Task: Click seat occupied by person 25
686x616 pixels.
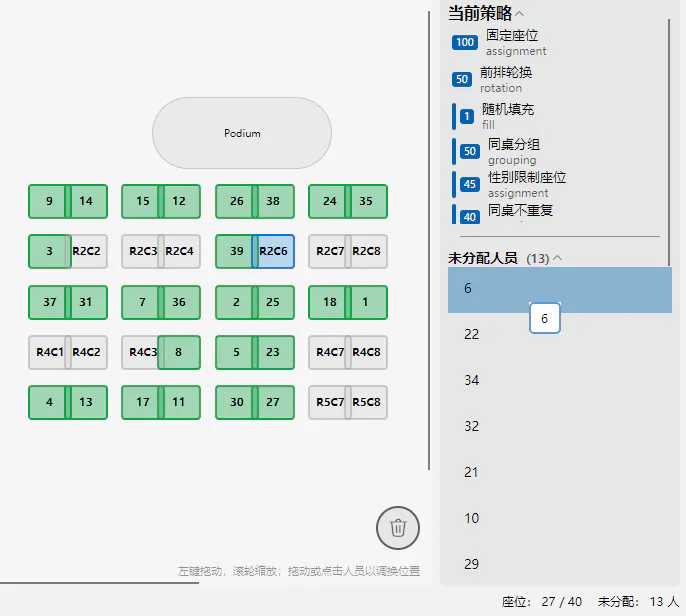Action: point(273,302)
